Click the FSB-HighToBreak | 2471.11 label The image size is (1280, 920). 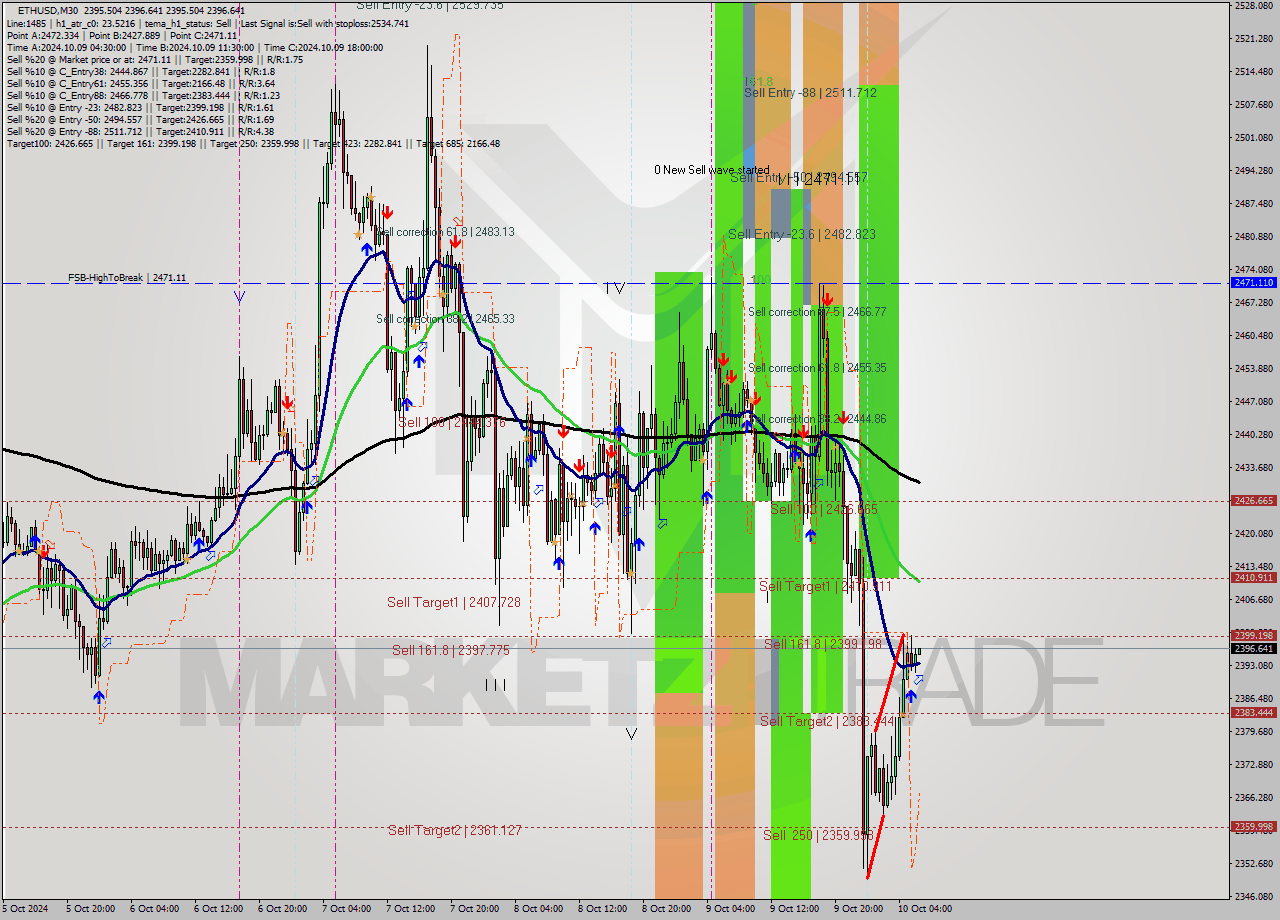(x=127, y=277)
